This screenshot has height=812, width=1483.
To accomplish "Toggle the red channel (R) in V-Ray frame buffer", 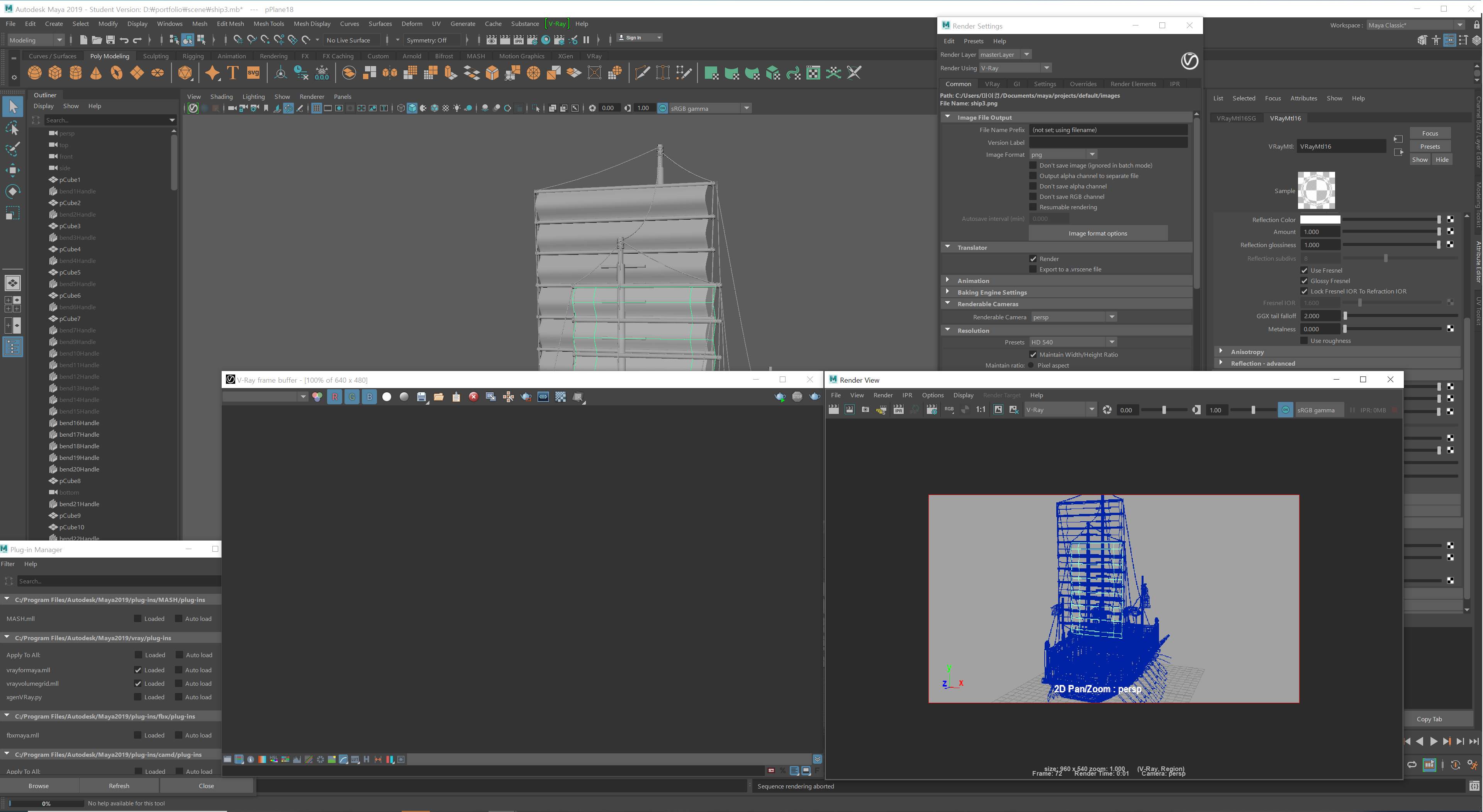I will [x=334, y=397].
